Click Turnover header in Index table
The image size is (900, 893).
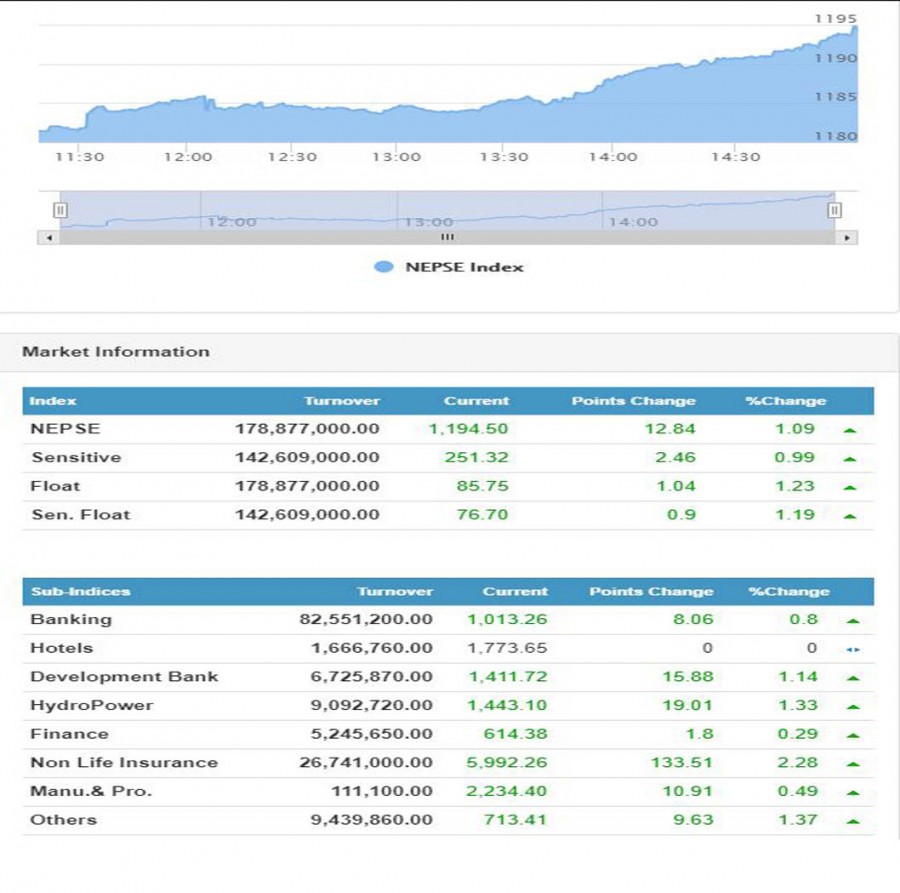[341, 401]
